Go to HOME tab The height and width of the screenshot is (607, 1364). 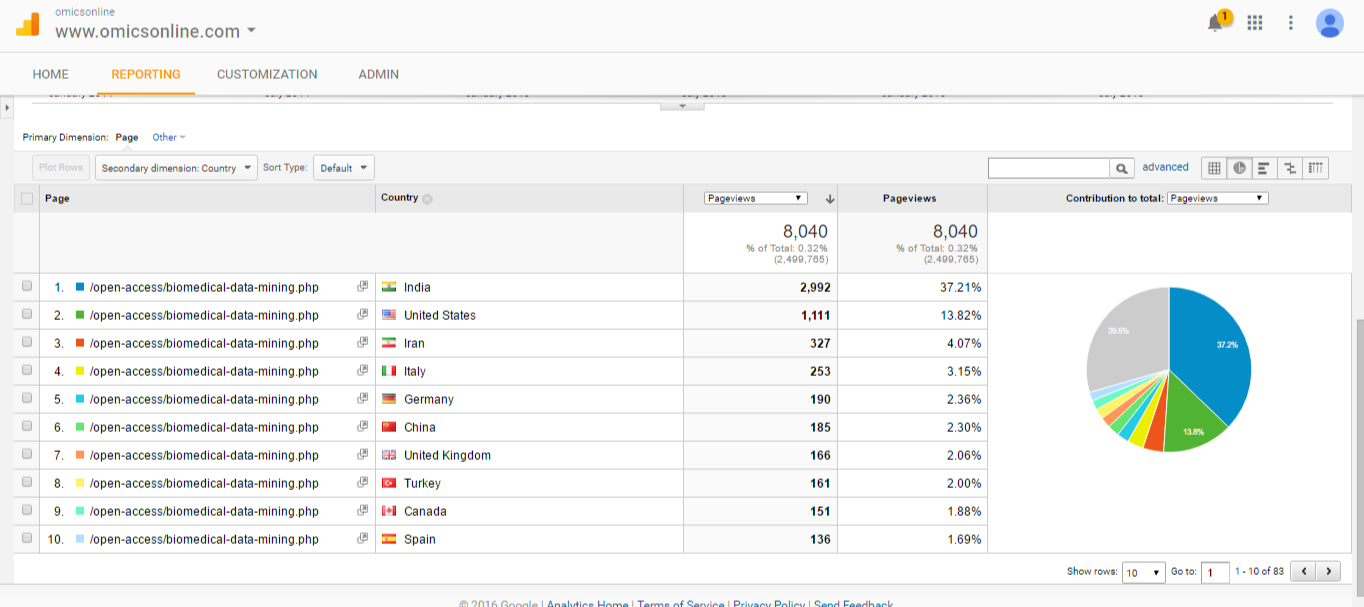click(51, 74)
